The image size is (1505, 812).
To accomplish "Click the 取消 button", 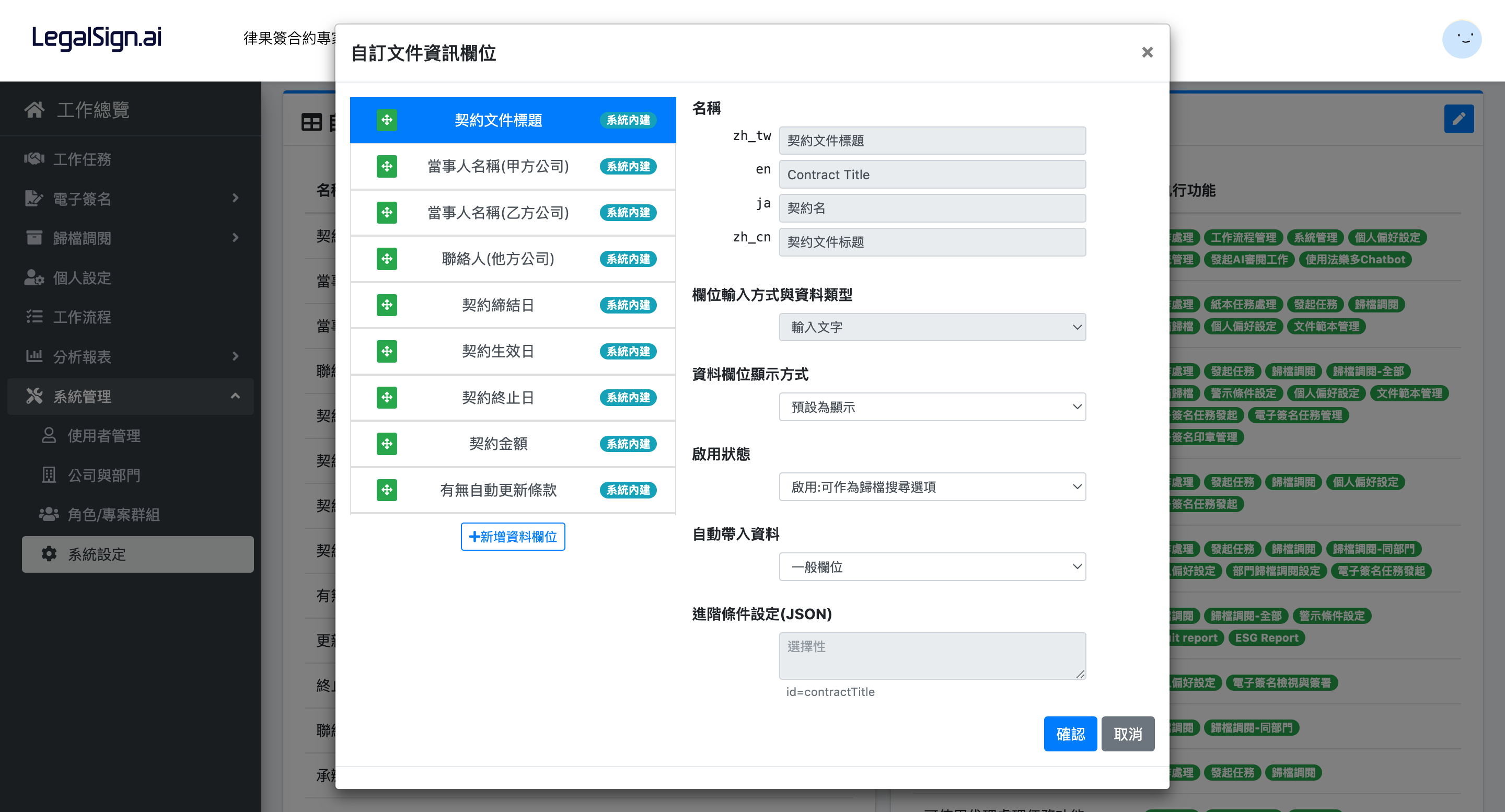I will coord(1127,734).
